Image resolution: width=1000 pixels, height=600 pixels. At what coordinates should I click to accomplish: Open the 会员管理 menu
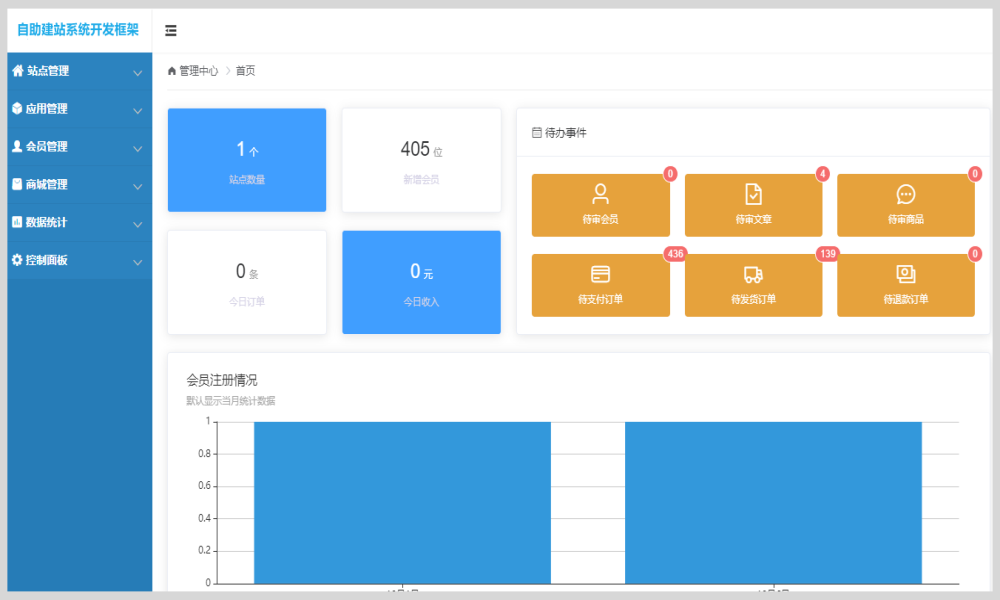pos(80,147)
